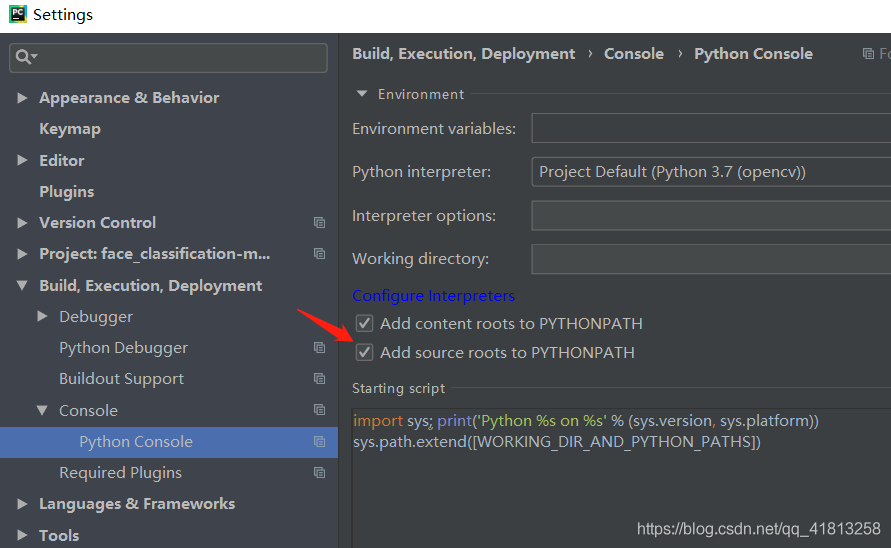
Task: Collapse the Environment section triangle
Action: (x=362, y=94)
